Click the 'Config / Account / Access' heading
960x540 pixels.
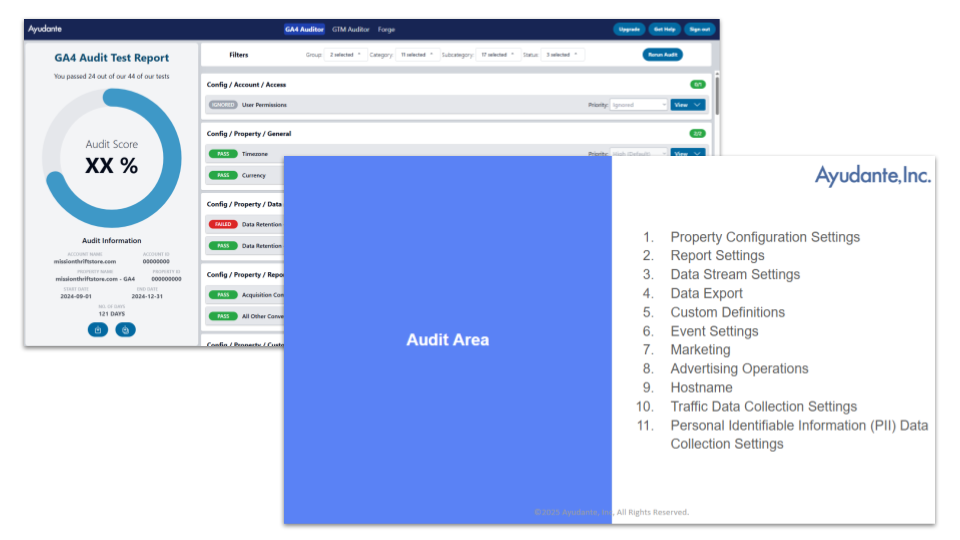tap(246, 84)
